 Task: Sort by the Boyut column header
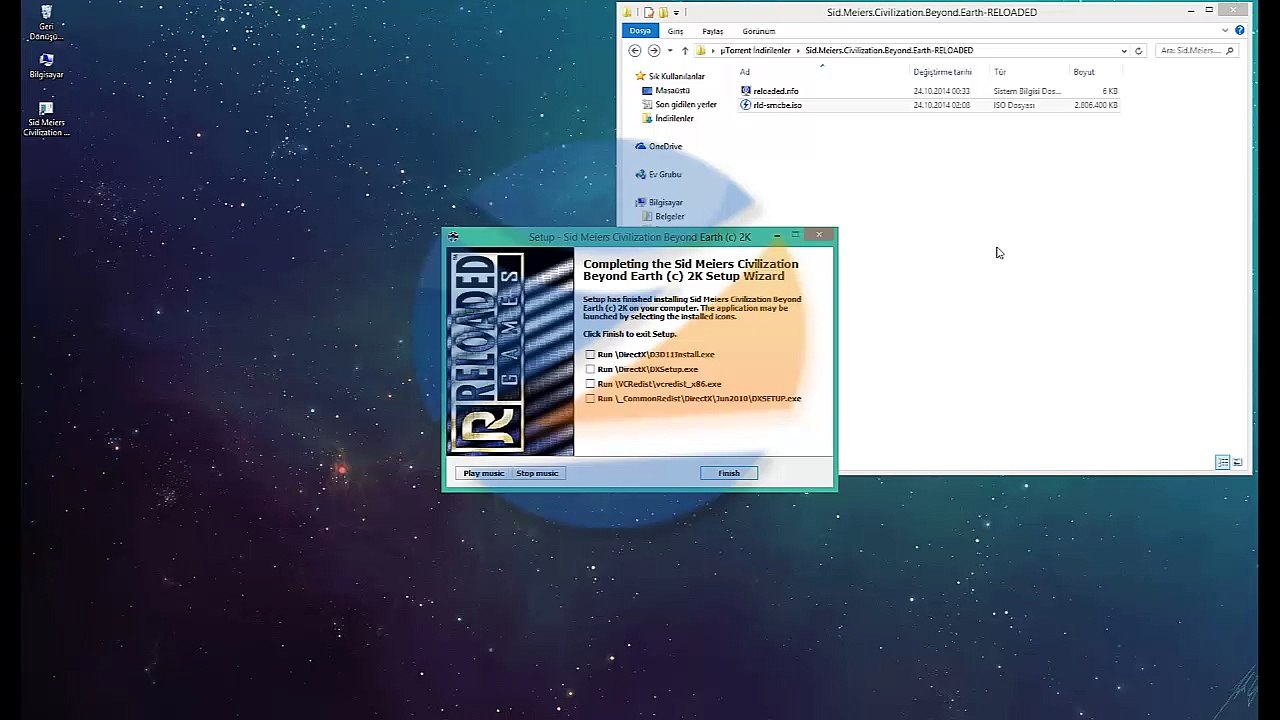pos(1084,72)
